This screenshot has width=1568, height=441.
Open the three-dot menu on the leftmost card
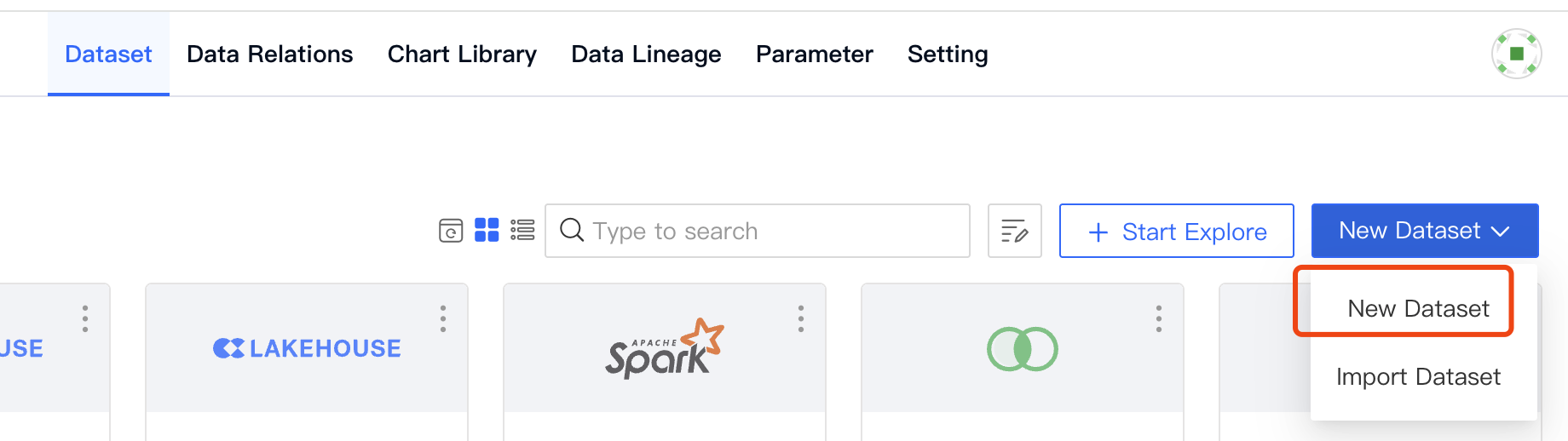(x=85, y=318)
